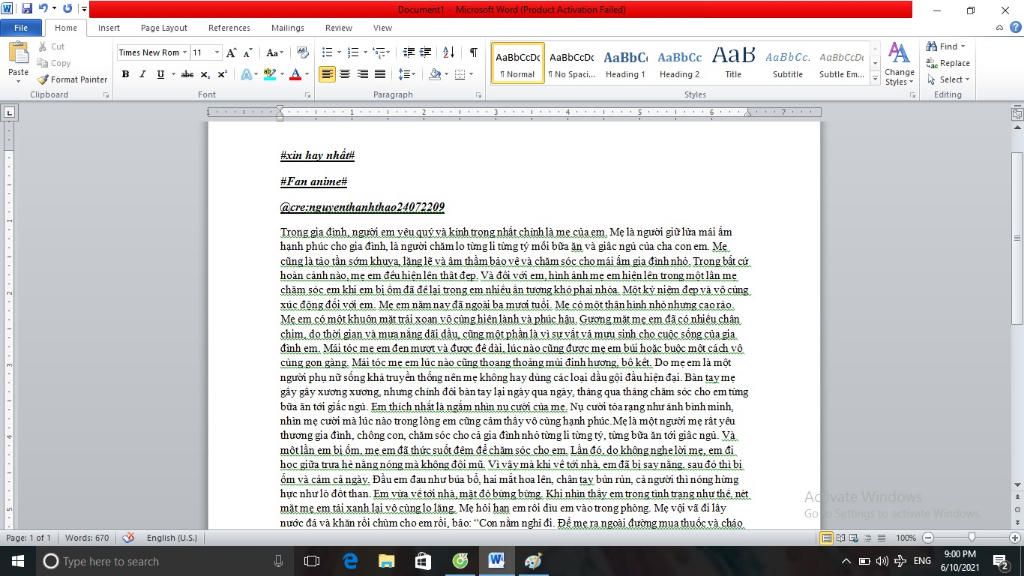Viewport: 1024px width, 576px height.
Task: Toggle Bold formatting
Action: point(125,74)
